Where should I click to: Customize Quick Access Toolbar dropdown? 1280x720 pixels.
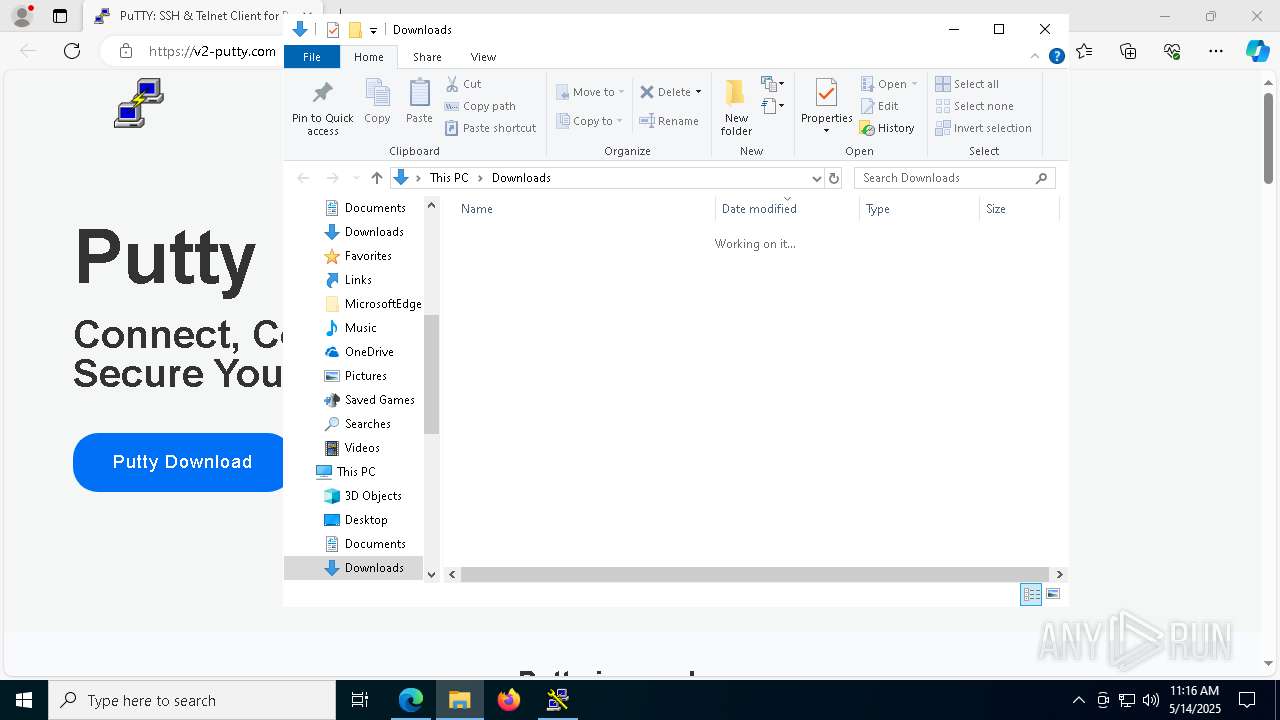tap(373, 31)
